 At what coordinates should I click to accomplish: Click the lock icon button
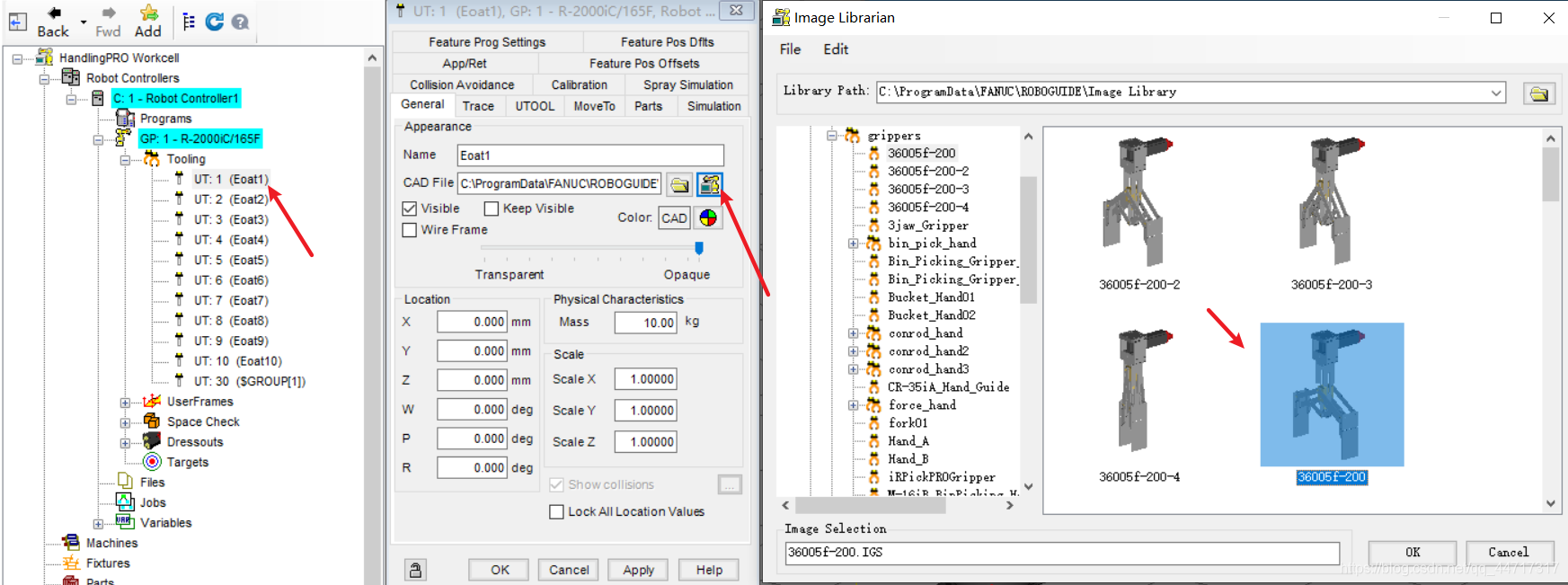[x=415, y=570]
